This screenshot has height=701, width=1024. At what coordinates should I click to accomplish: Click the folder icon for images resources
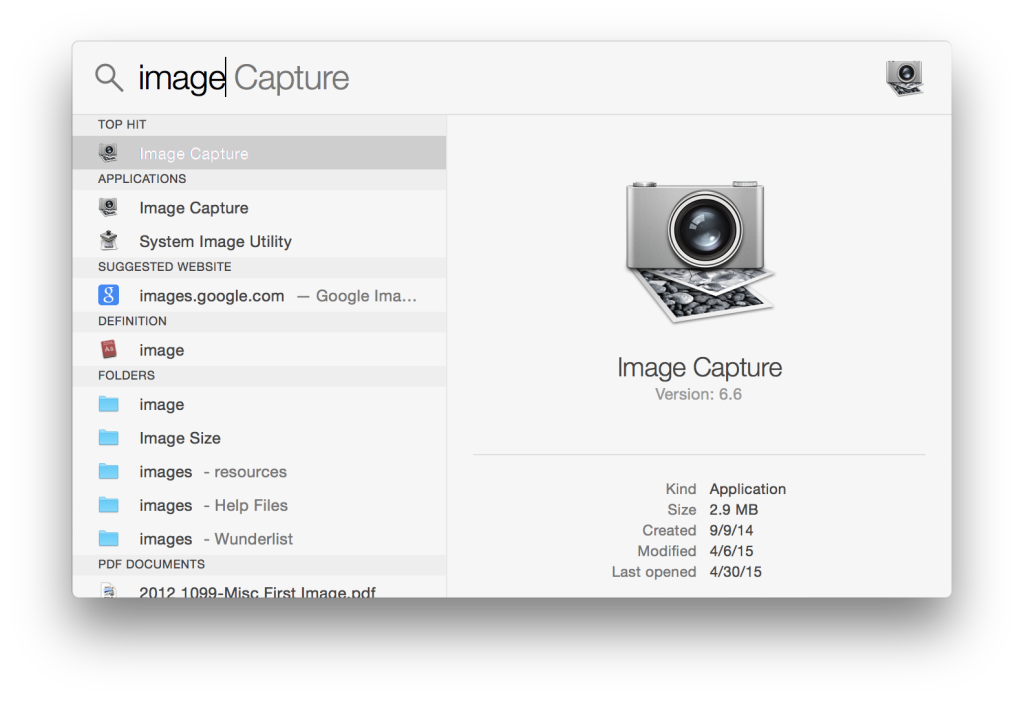108,471
